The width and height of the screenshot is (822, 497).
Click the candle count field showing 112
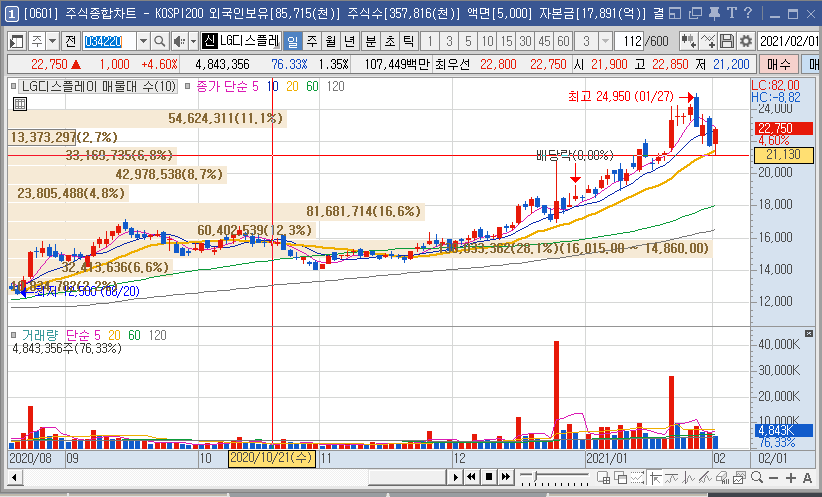(x=629, y=41)
